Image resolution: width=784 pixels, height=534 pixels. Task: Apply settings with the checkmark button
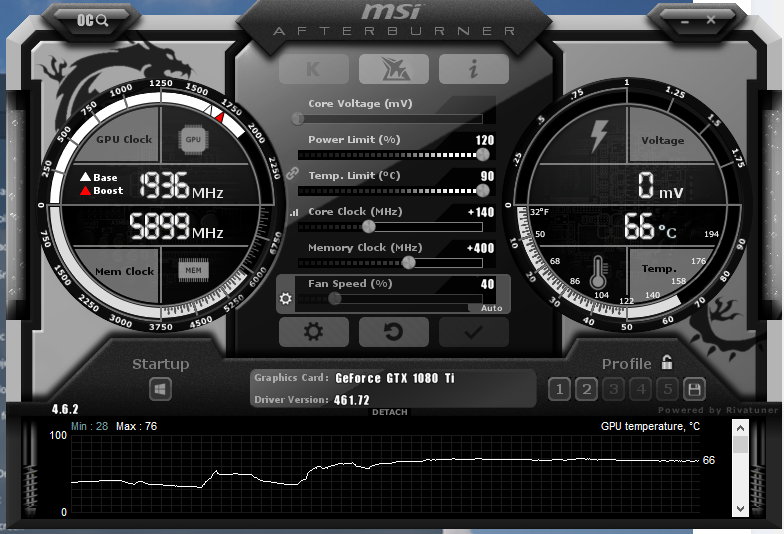474,332
